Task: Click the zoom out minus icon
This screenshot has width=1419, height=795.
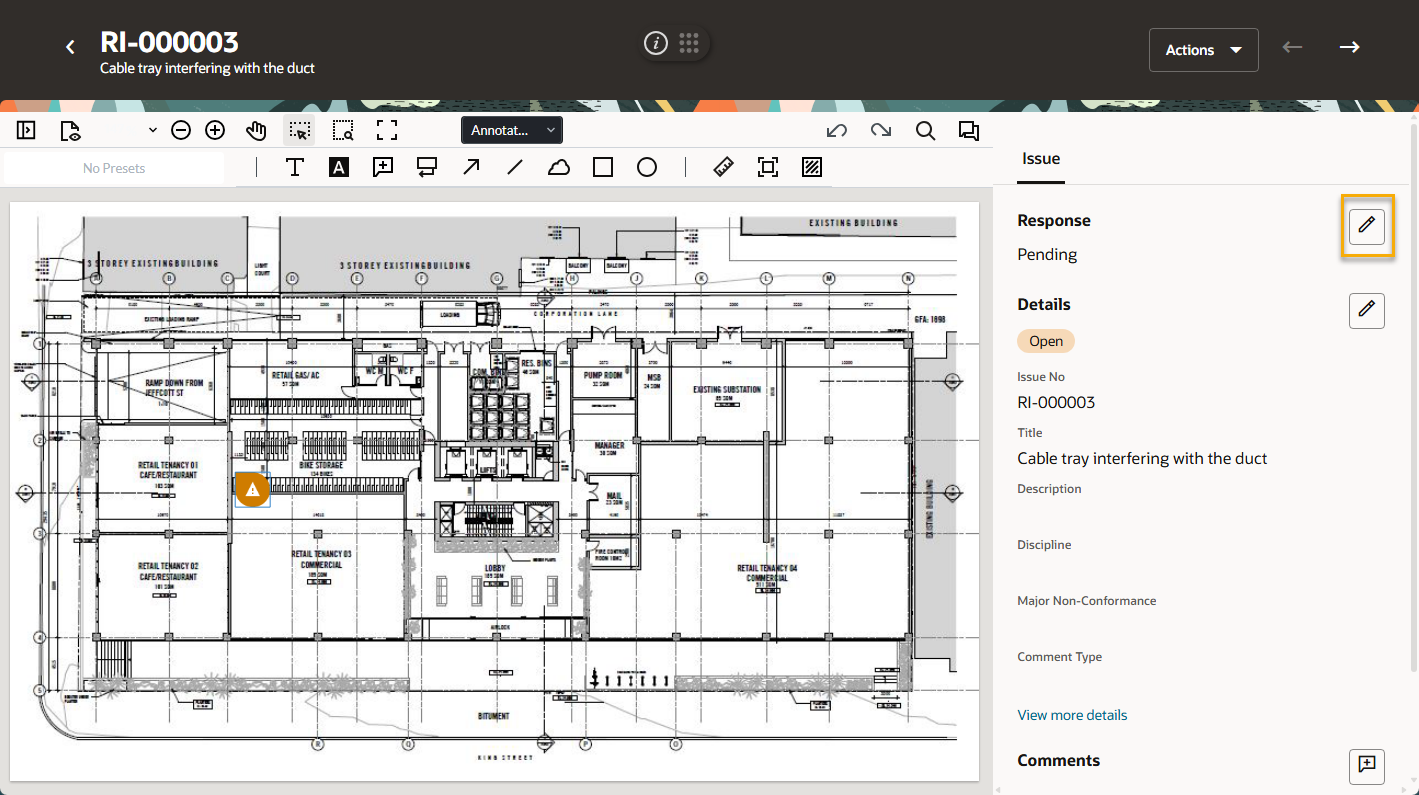Action: (181, 130)
